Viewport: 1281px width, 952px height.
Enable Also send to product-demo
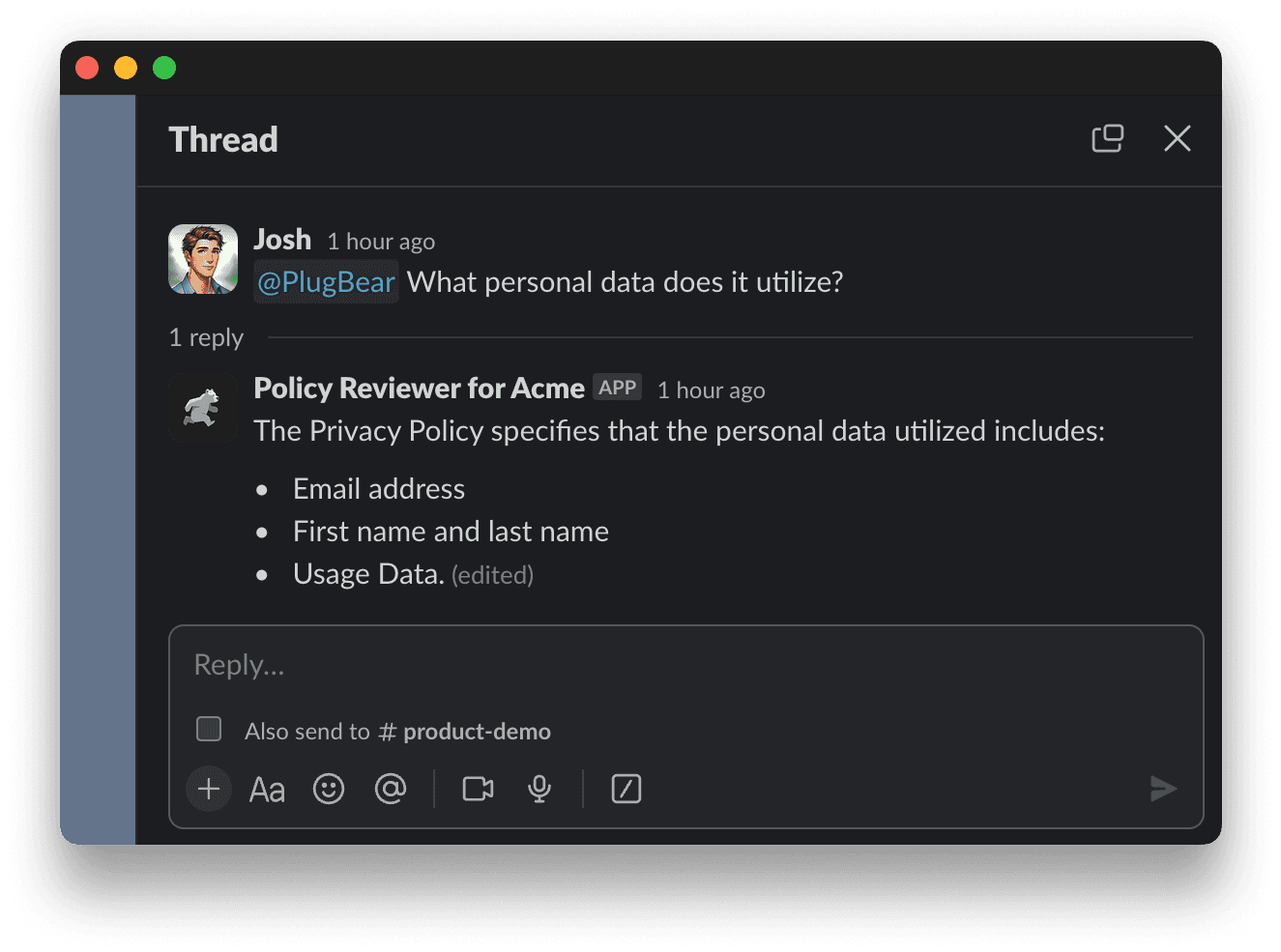pyautogui.click(x=209, y=729)
